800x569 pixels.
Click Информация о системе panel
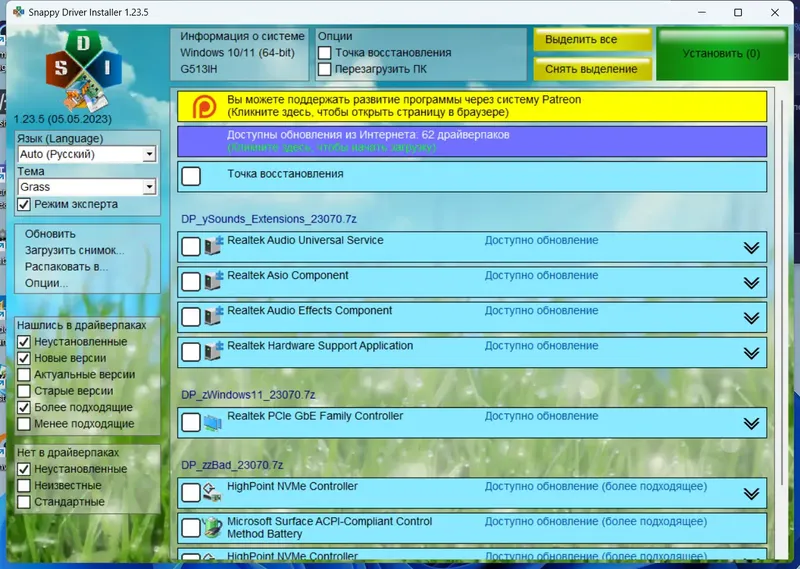(240, 54)
